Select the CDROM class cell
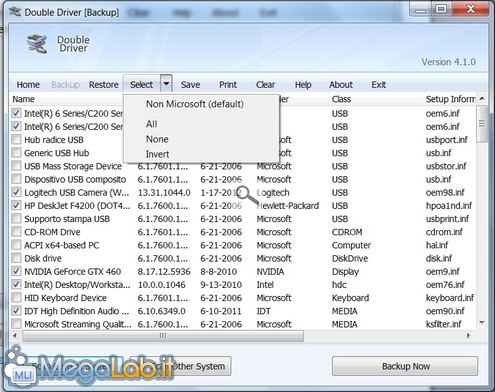Image resolution: width=495 pixels, height=392 pixels. (347, 232)
